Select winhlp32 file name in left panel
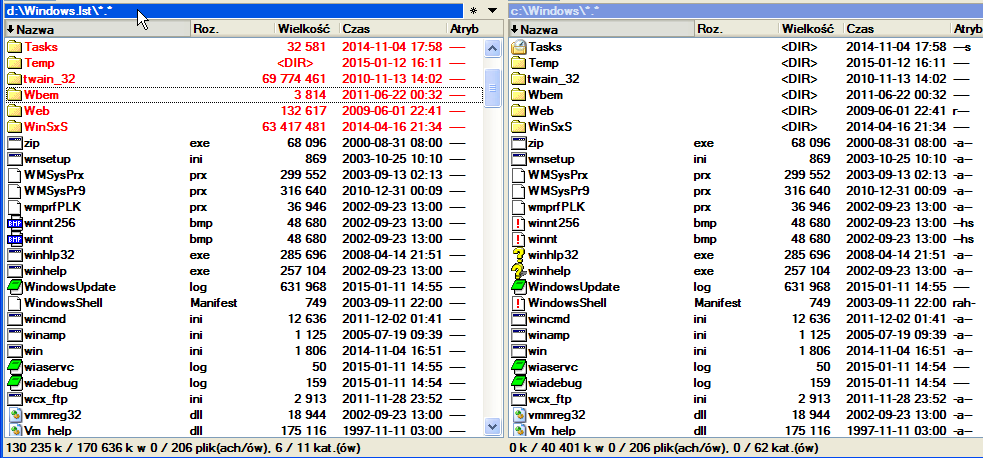The image size is (983, 458). (x=49, y=255)
